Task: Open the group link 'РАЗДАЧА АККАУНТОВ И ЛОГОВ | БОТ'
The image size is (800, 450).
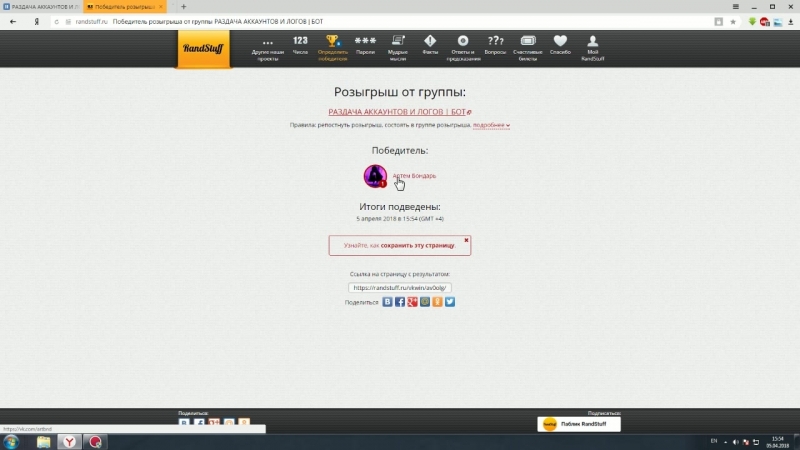Action: pos(399,112)
